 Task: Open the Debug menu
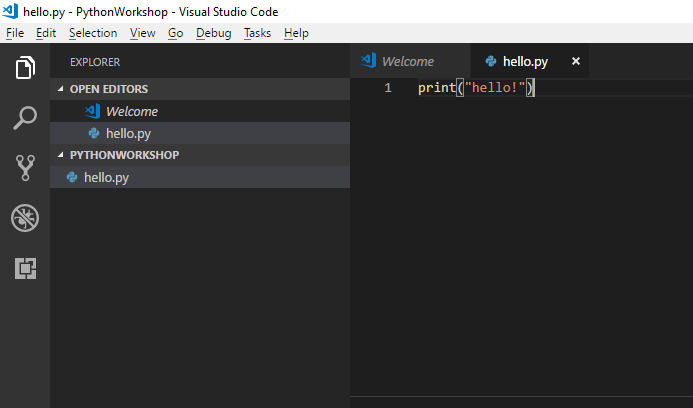pyautogui.click(x=213, y=33)
